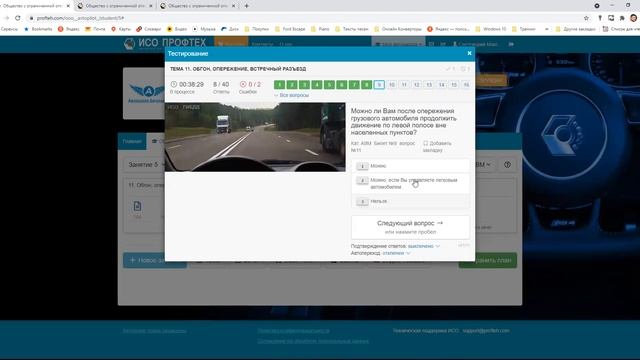Screen dimensions: 640x360
Task: Click the browser address bar URL
Action: (x=80, y=18)
